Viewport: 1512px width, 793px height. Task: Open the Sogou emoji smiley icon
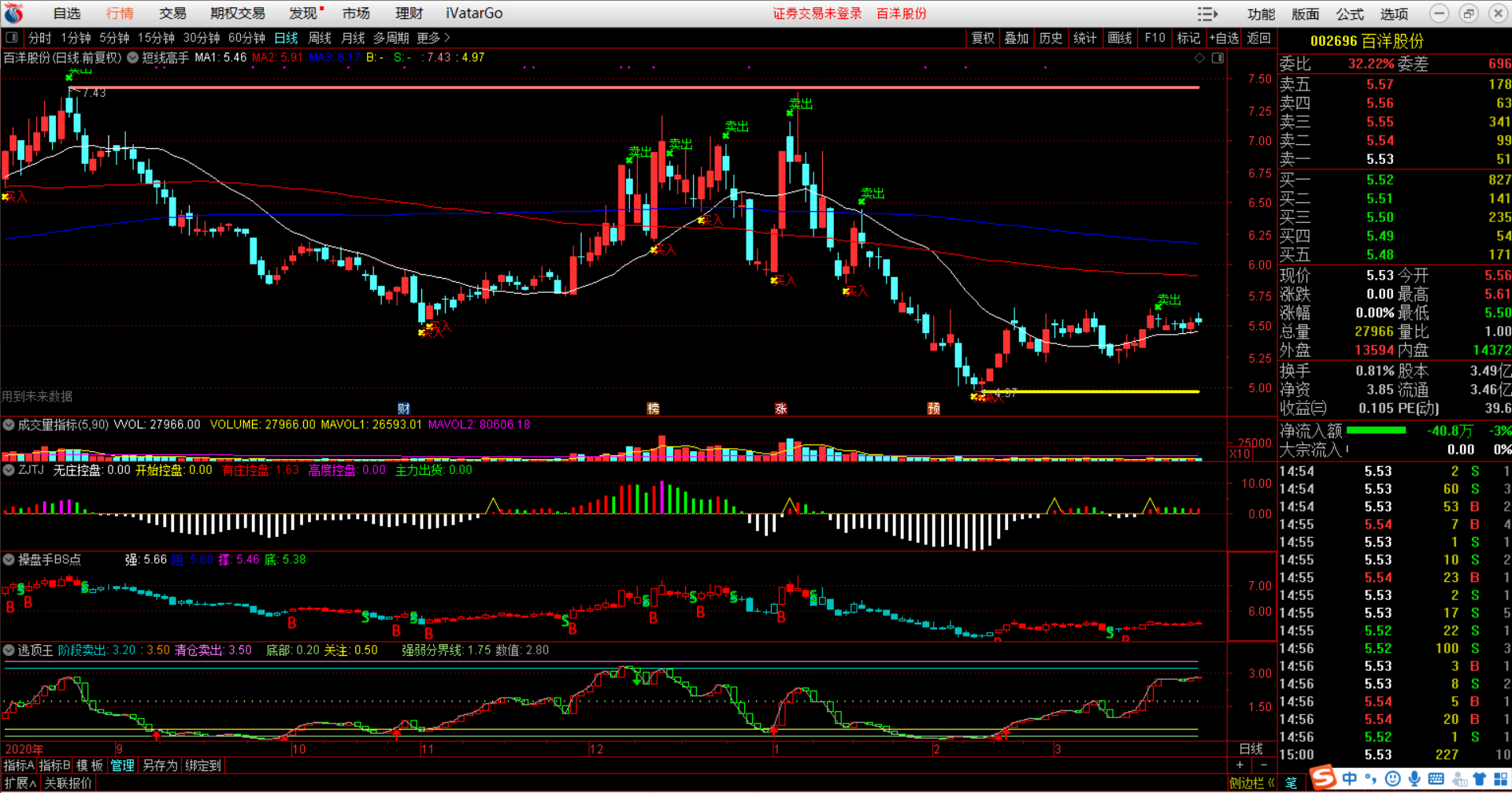(x=1393, y=779)
